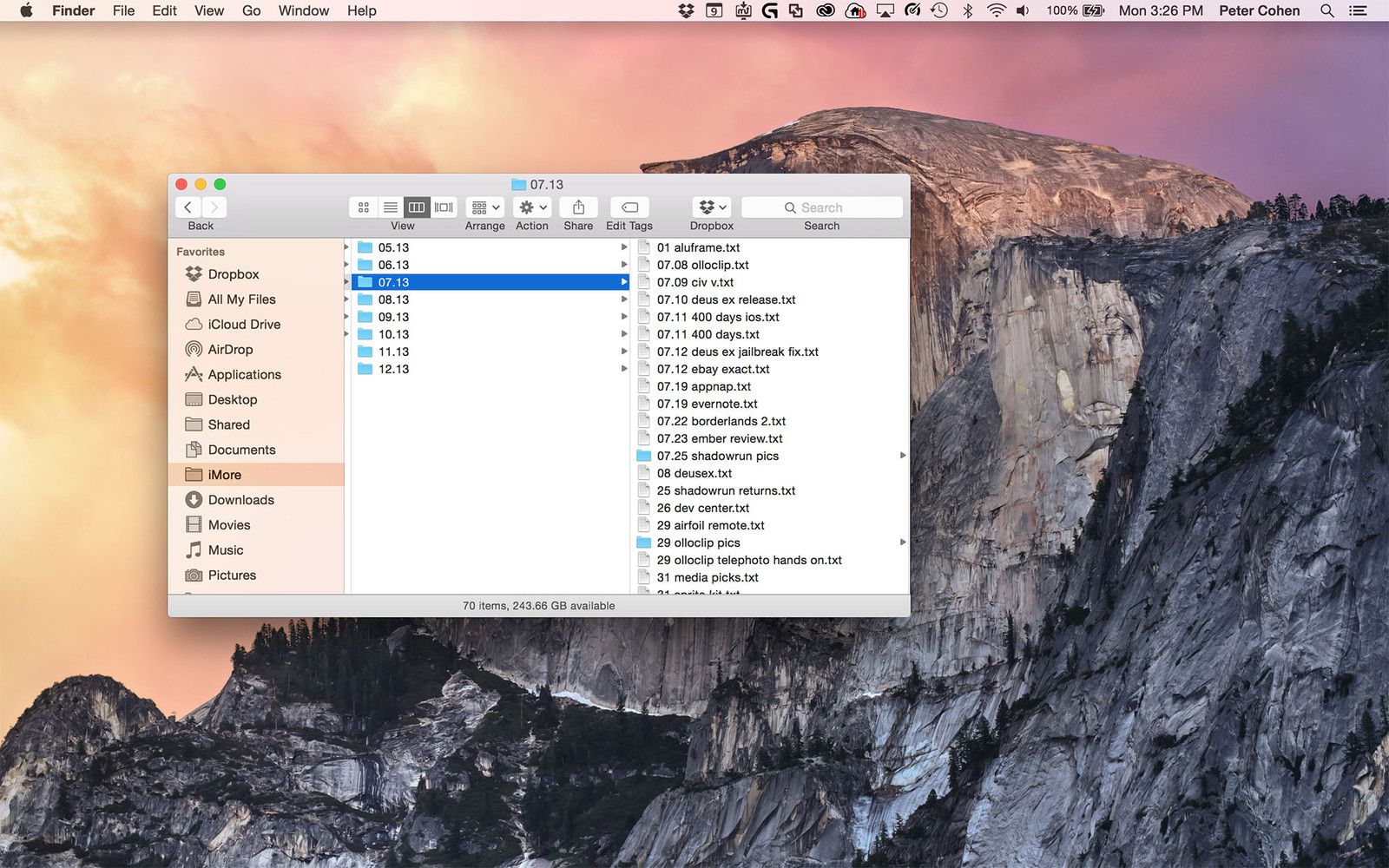Open the Action gear menu
This screenshot has height=868, width=1389.
click(x=532, y=207)
